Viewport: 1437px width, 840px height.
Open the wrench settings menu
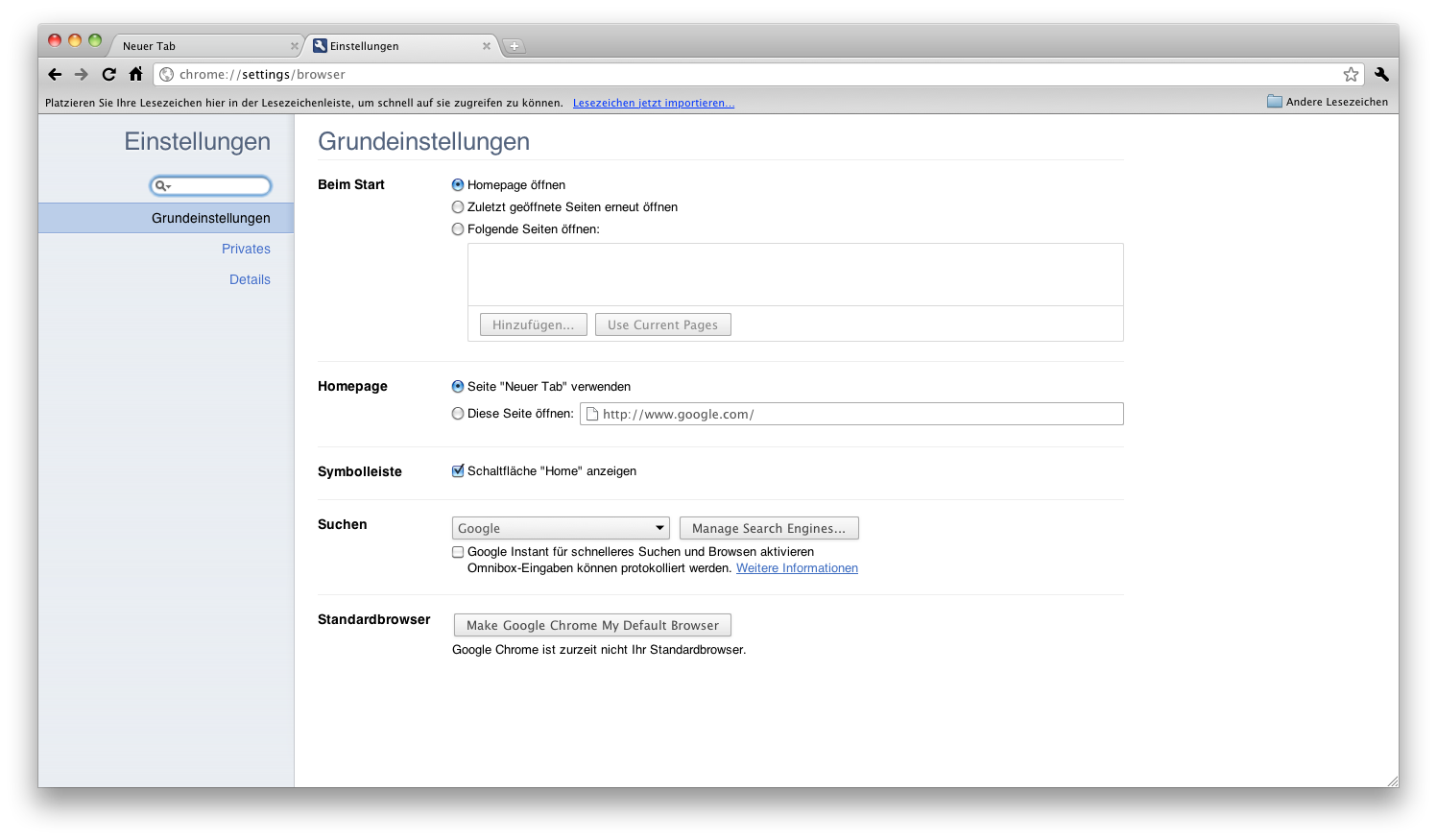[x=1381, y=74]
